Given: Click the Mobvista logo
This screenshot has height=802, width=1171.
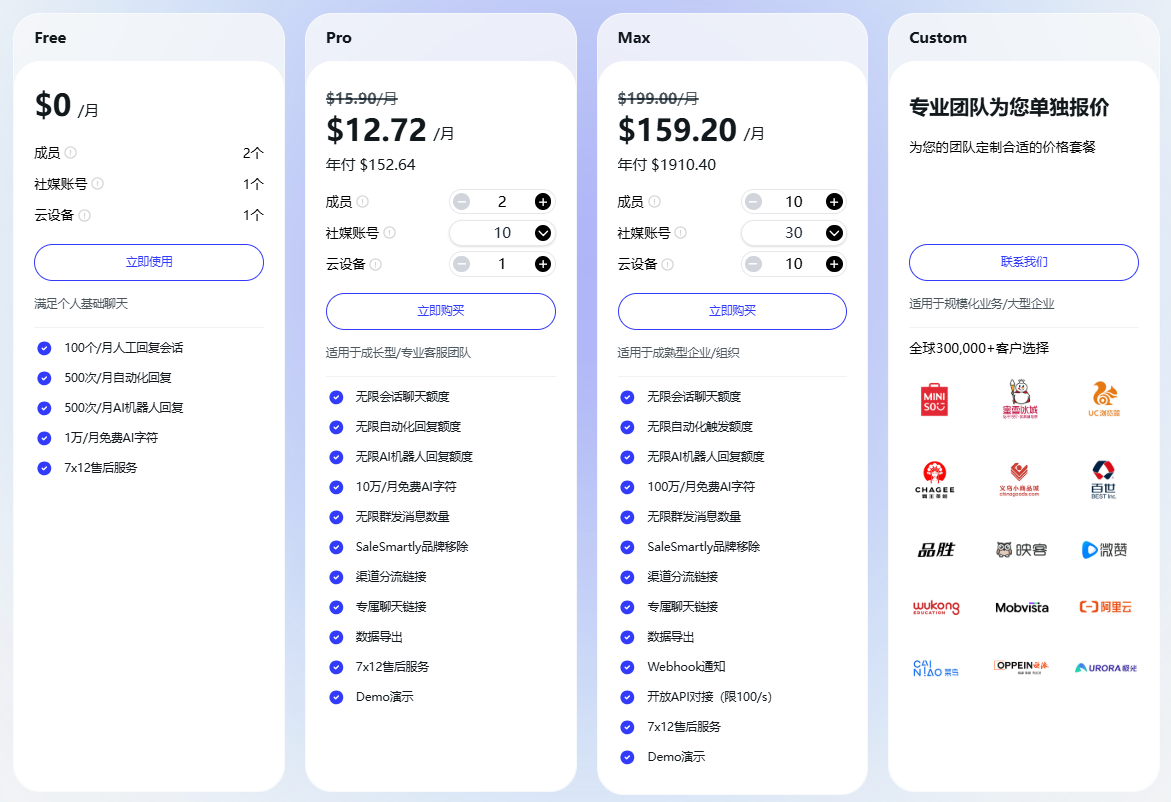Looking at the screenshot, I should tap(1021, 607).
